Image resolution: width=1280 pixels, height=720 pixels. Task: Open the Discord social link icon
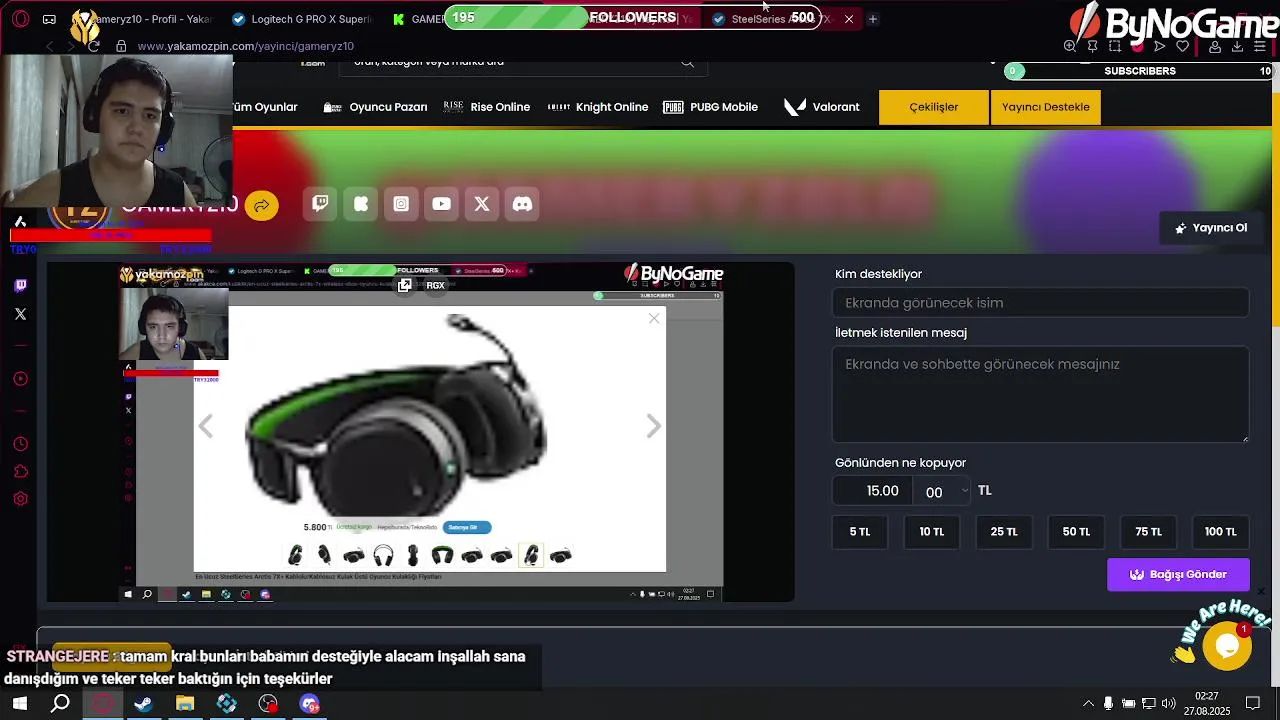[522, 204]
